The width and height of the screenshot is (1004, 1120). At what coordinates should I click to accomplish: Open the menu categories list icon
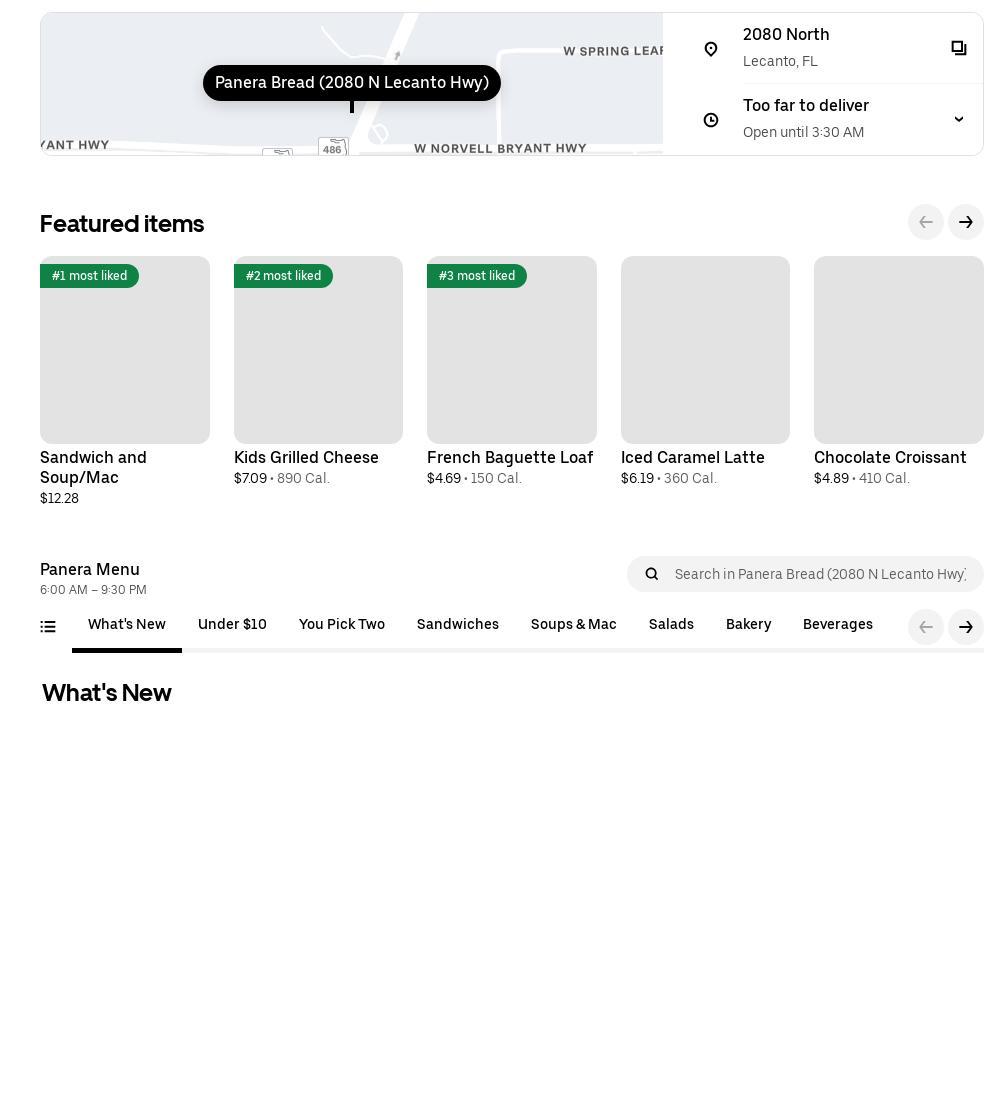[x=48, y=626]
